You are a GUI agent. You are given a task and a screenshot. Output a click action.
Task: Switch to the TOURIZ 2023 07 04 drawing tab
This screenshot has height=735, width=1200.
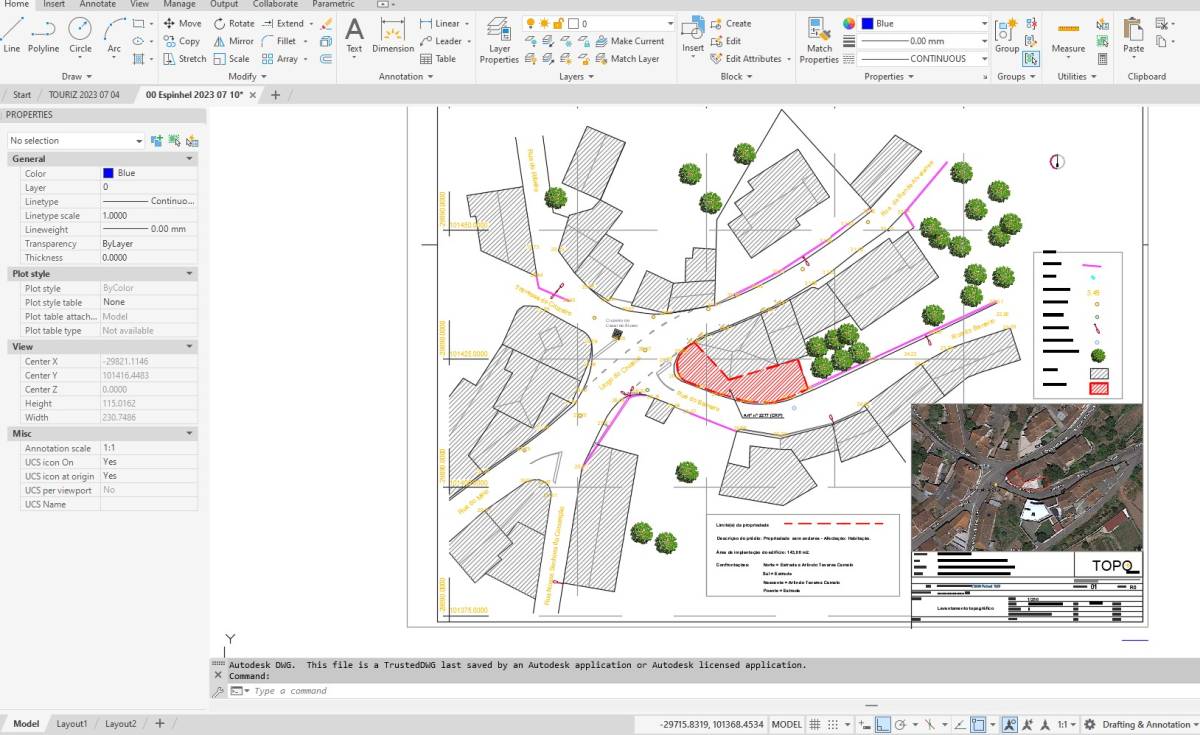(x=84, y=95)
